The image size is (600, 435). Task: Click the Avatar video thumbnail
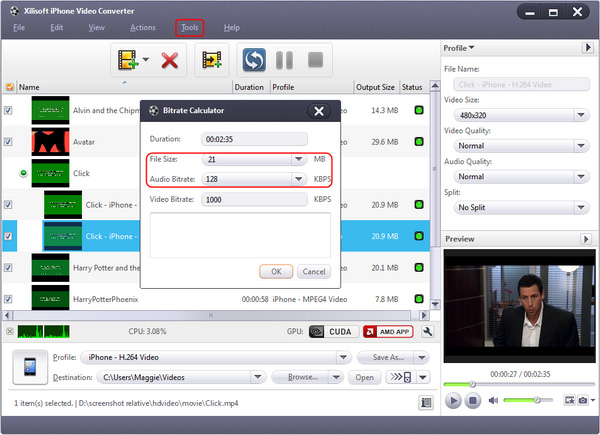click(51, 142)
